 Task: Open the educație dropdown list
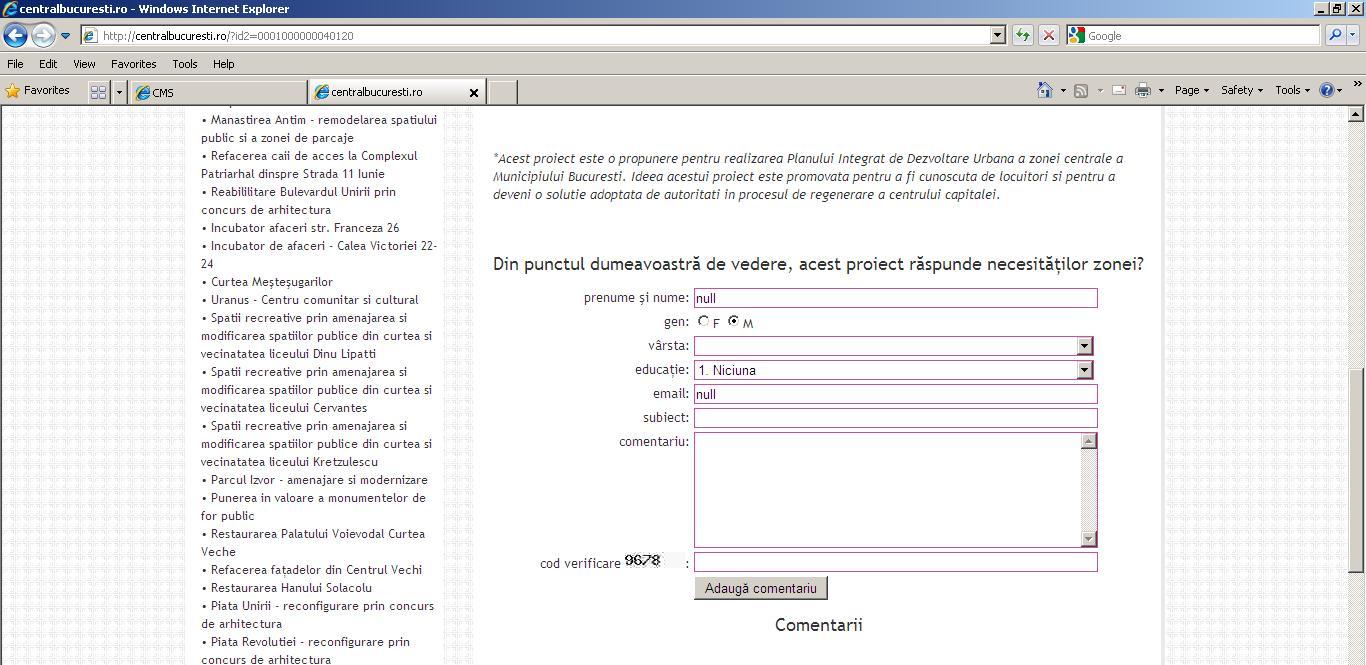893,370
